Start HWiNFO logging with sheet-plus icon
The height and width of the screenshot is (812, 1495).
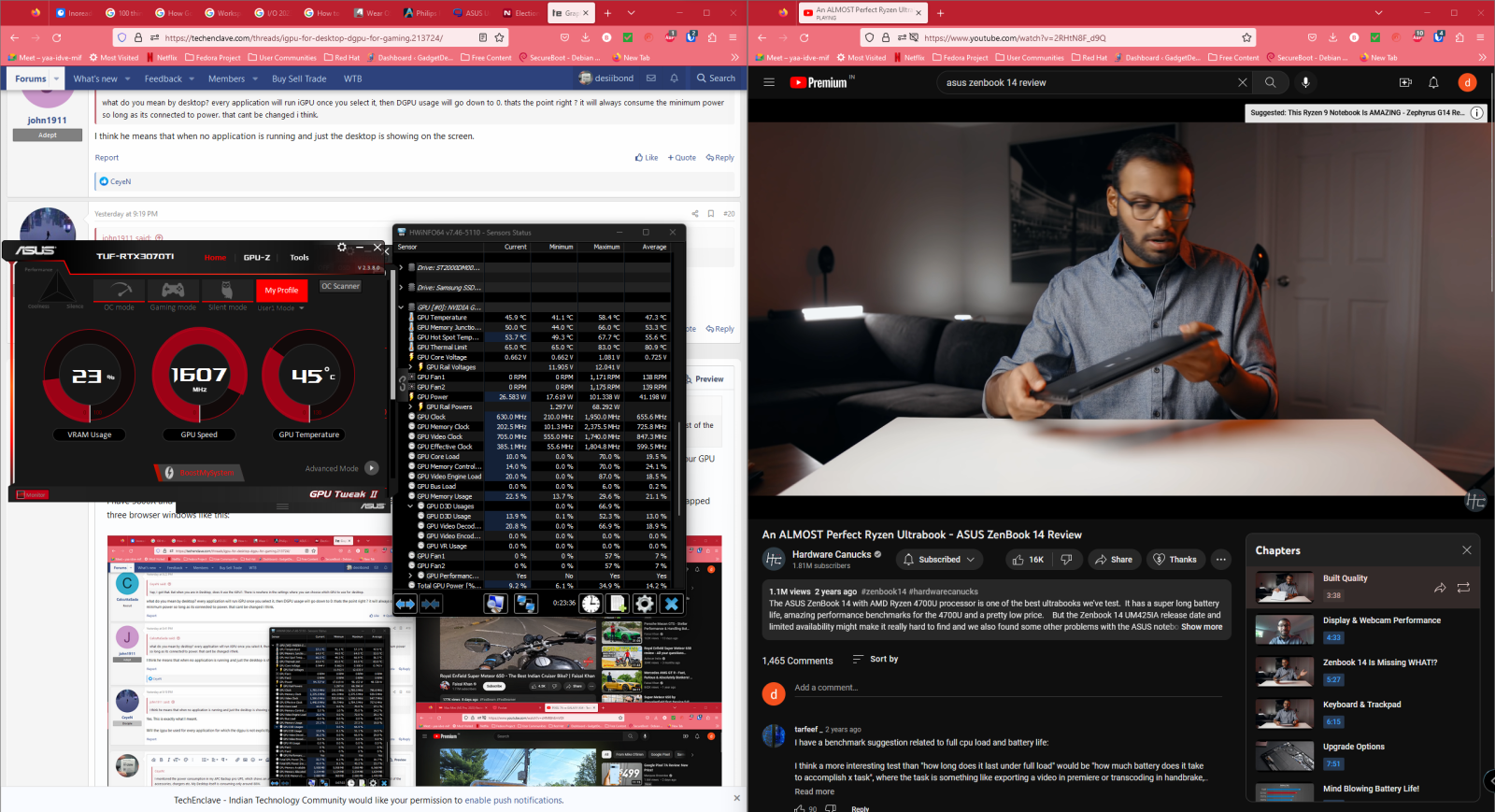tap(618, 604)
